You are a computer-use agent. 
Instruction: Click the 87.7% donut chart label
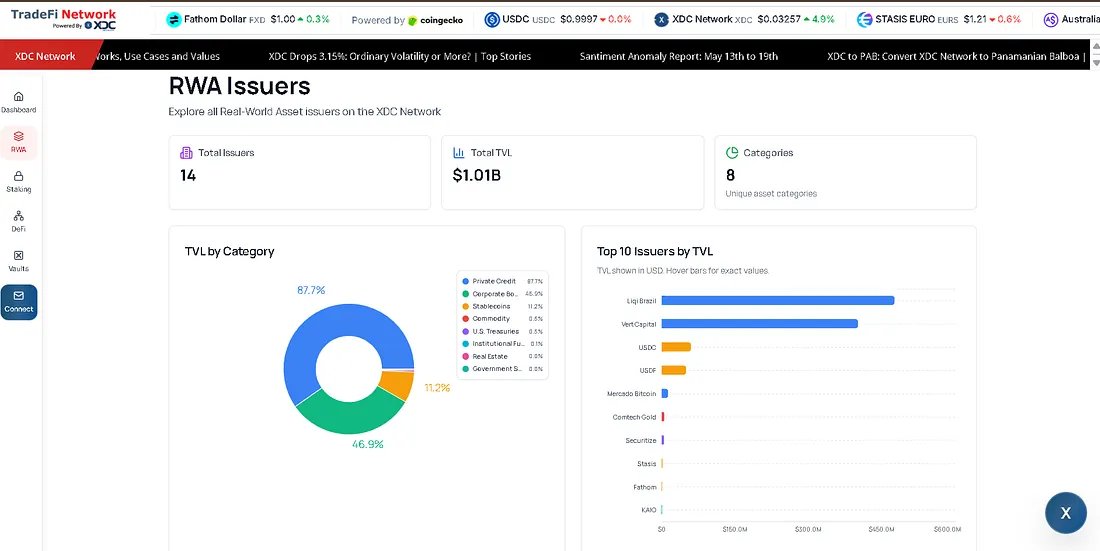311,290
